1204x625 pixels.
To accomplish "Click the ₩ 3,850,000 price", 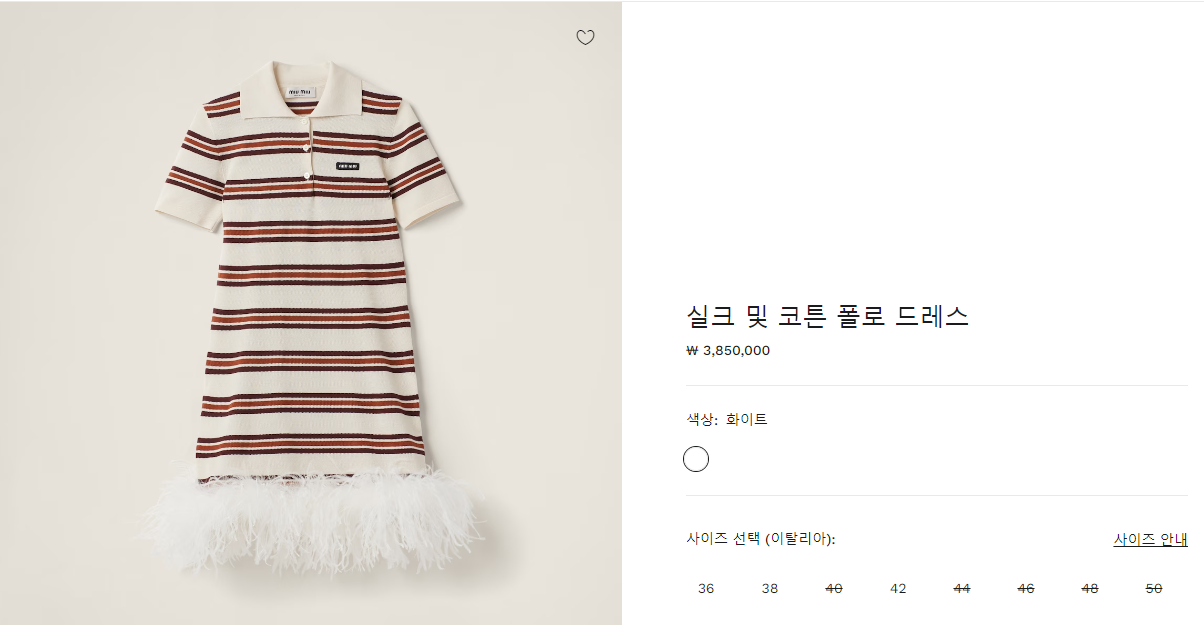I will (x=728, y=351).
